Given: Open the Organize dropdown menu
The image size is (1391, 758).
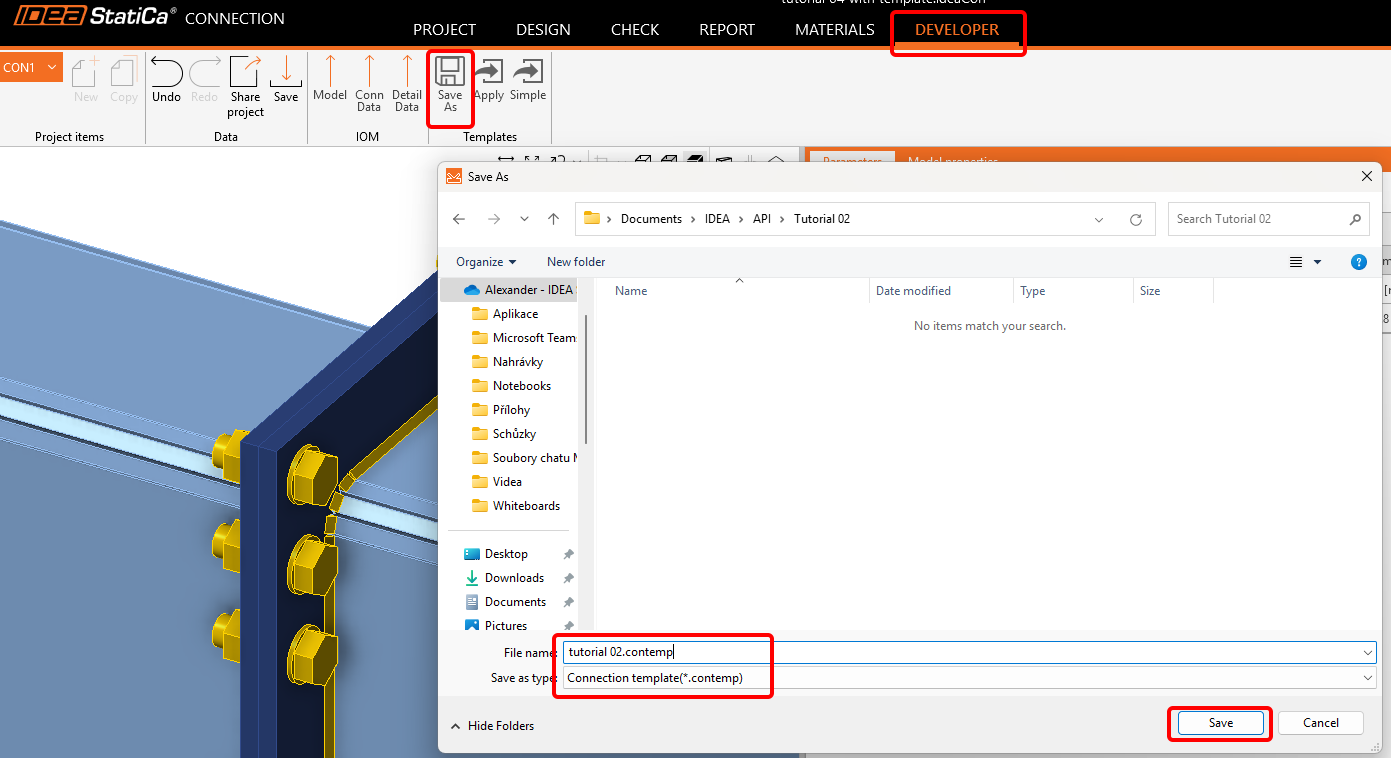Looking at the screenshot, I should pyautogui.click(x=486, y=262).
